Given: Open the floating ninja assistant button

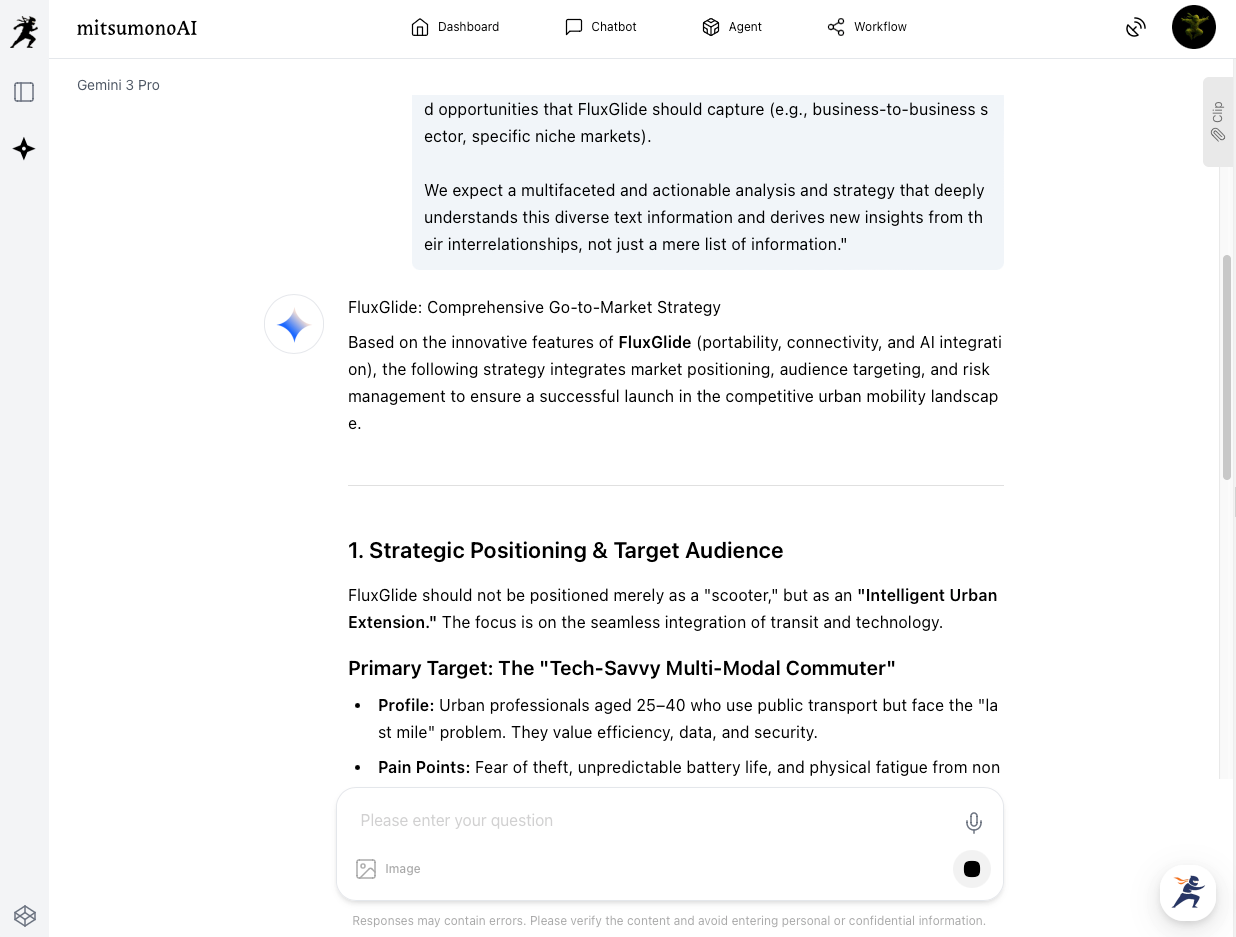Looking at the screenshot, I should [x=1188, y=892].
